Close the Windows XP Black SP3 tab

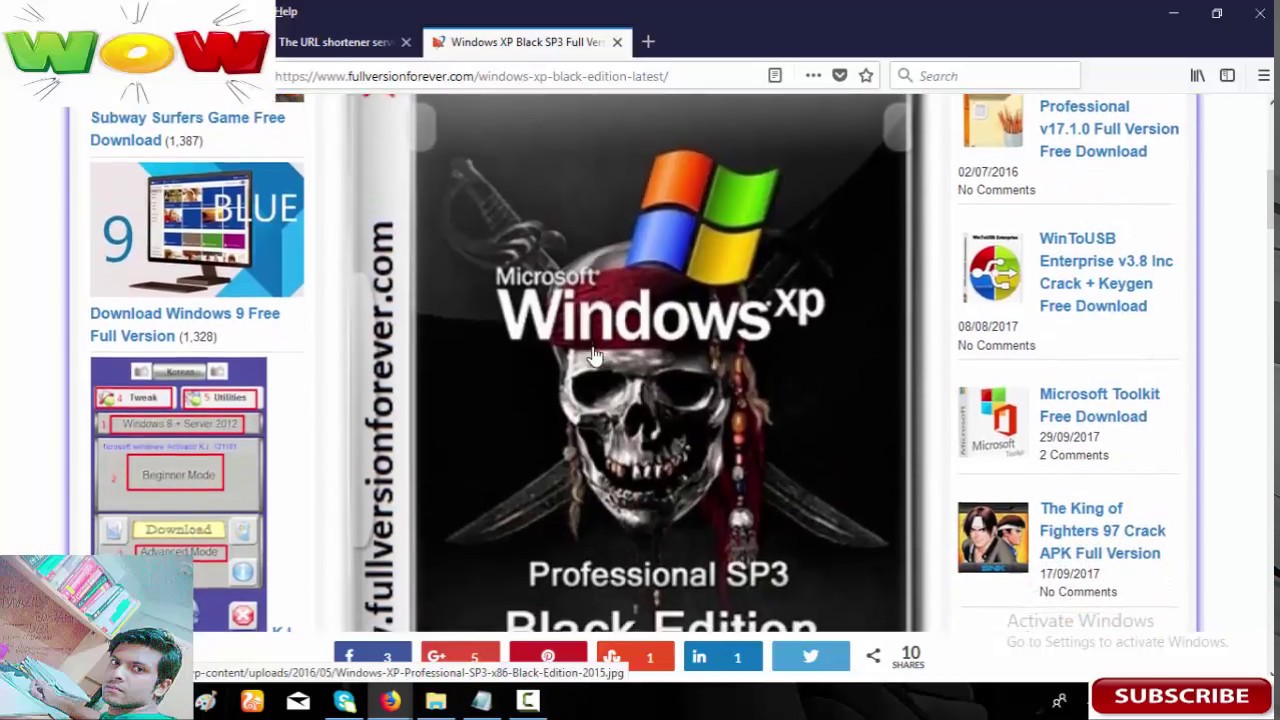coord(617,42)
